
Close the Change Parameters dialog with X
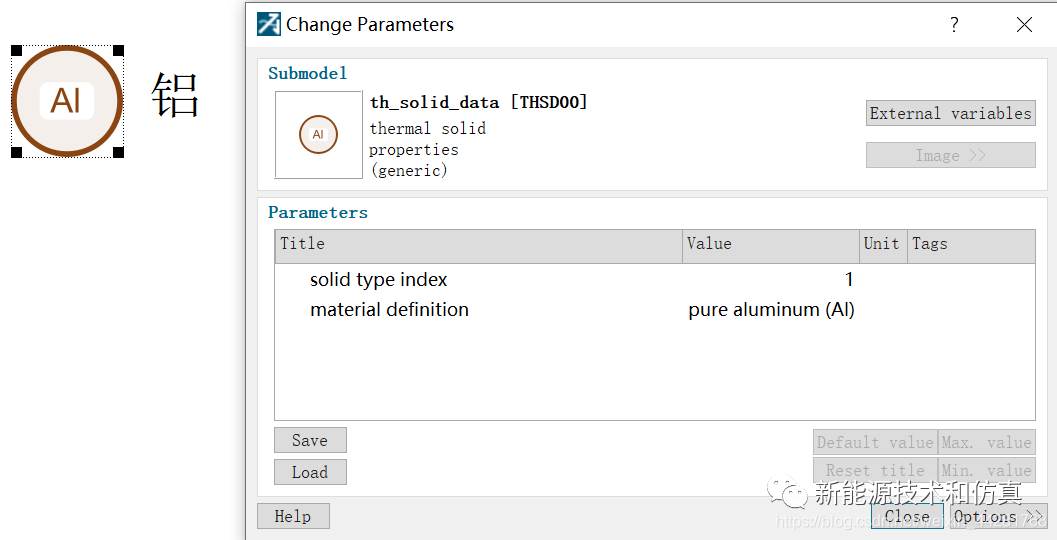1024,25
